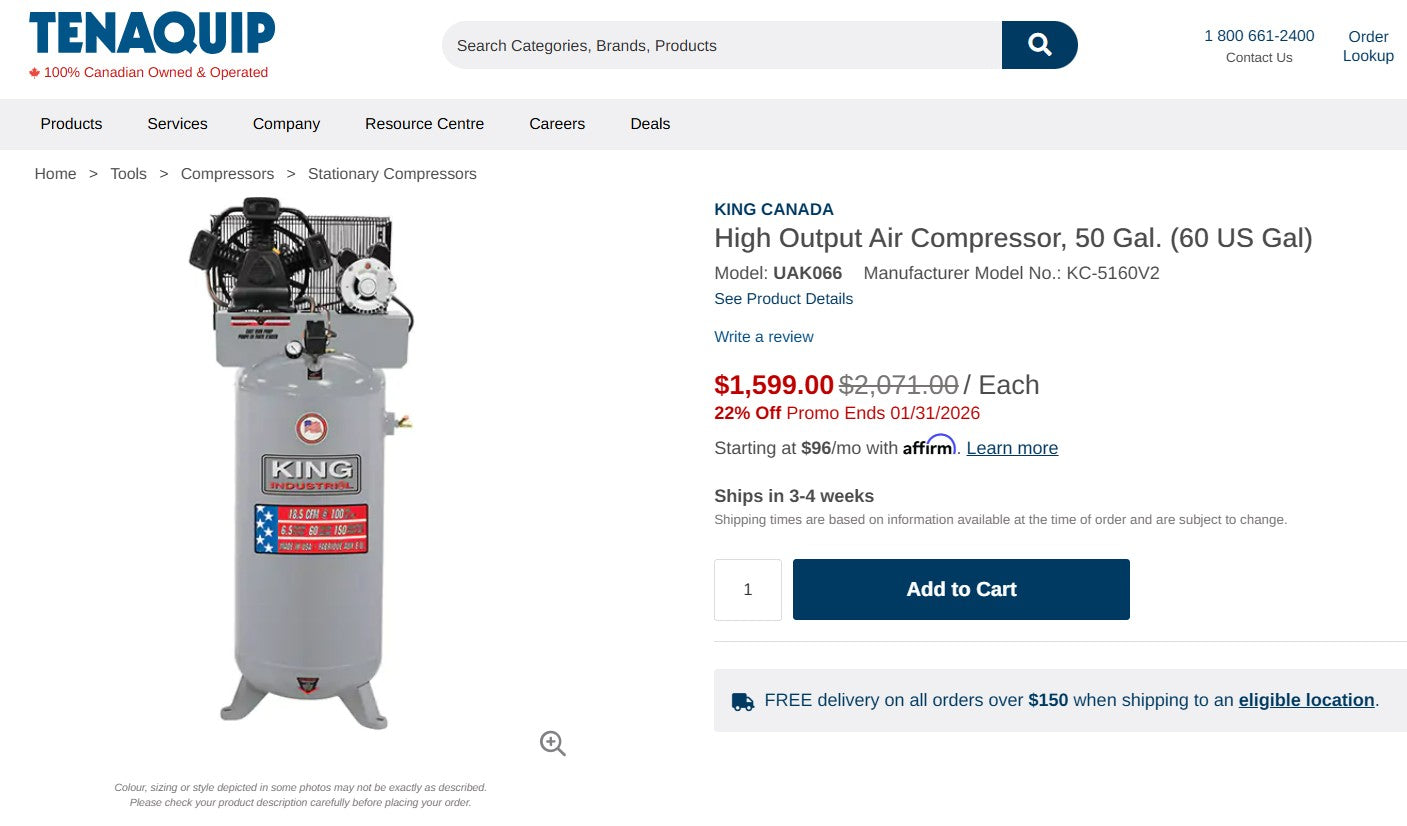
Task: Click the quantity input field
Action: point(747,589)
